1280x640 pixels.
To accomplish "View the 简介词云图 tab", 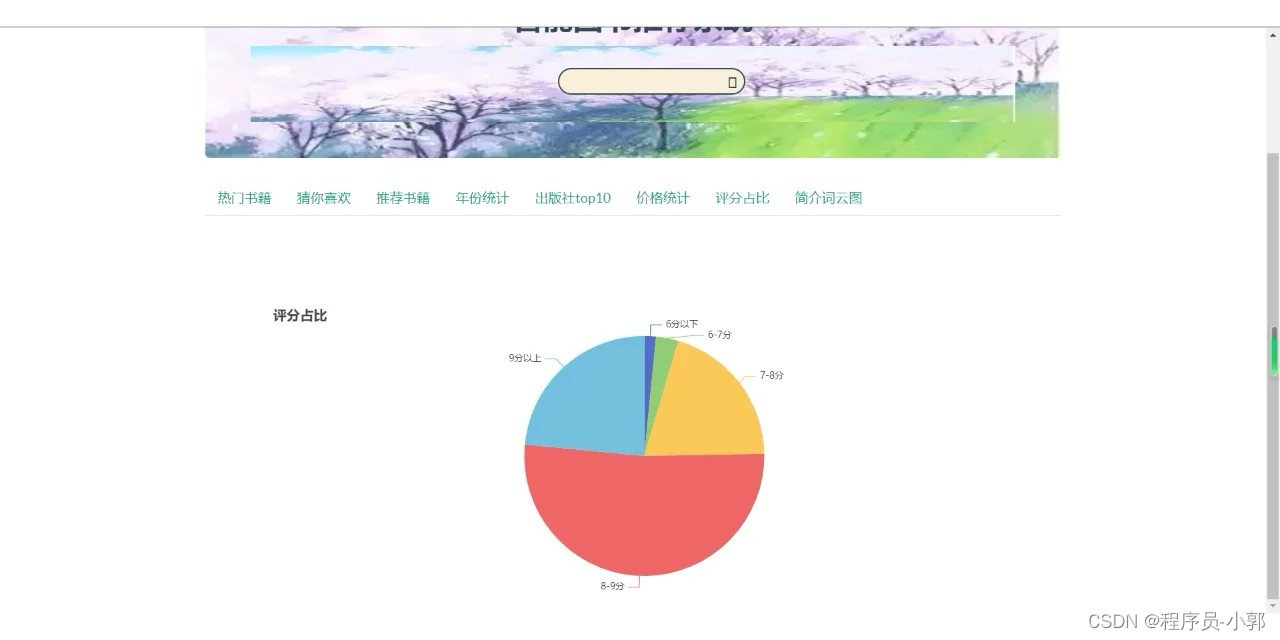I will click(x=828, y=198).
